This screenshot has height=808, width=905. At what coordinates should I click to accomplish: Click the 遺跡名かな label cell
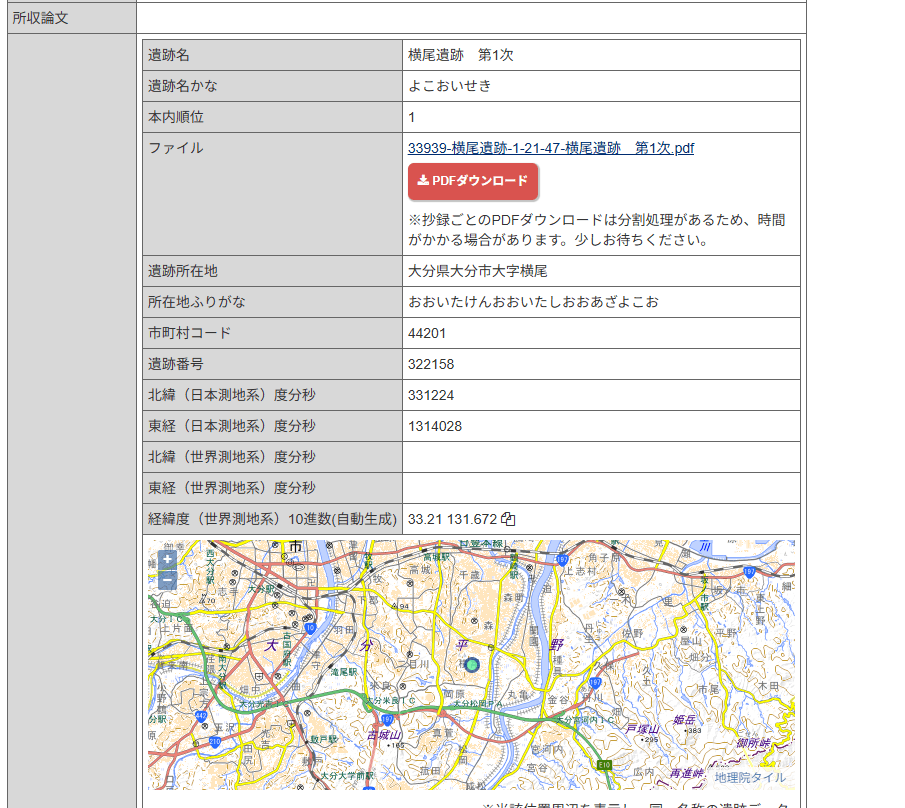[272, 86]
